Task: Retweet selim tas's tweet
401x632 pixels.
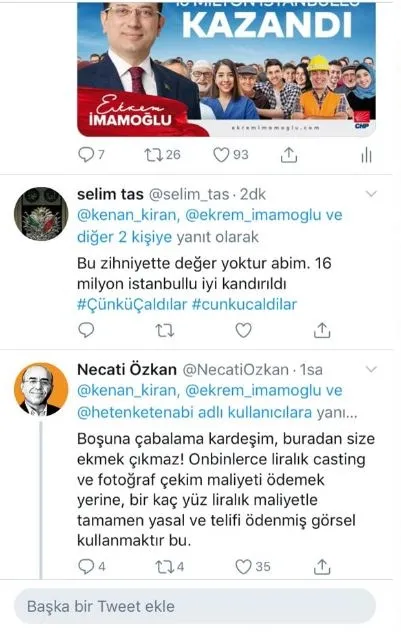Action: tap(165, 331)
